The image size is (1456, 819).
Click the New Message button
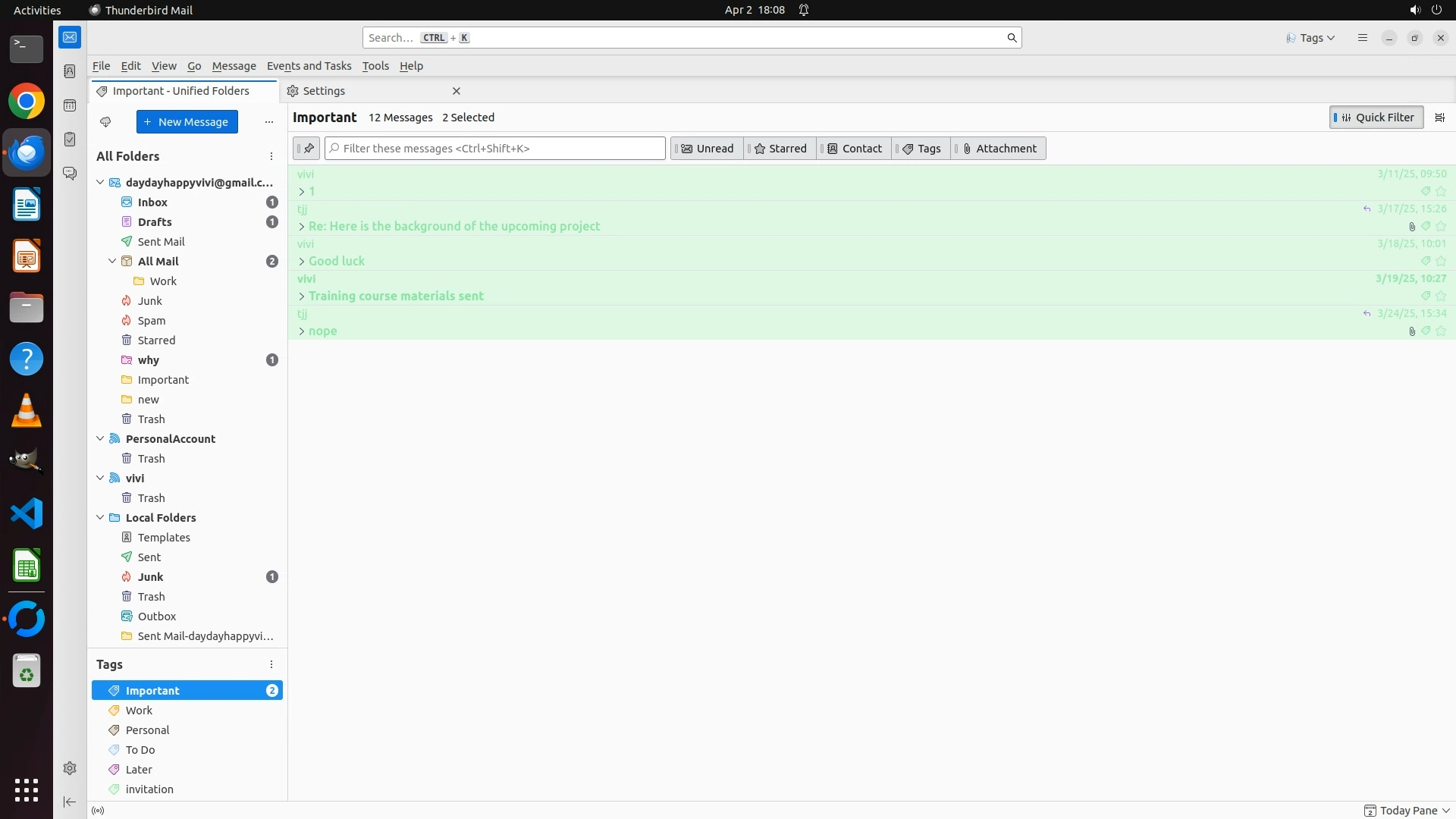coord(187,122)
